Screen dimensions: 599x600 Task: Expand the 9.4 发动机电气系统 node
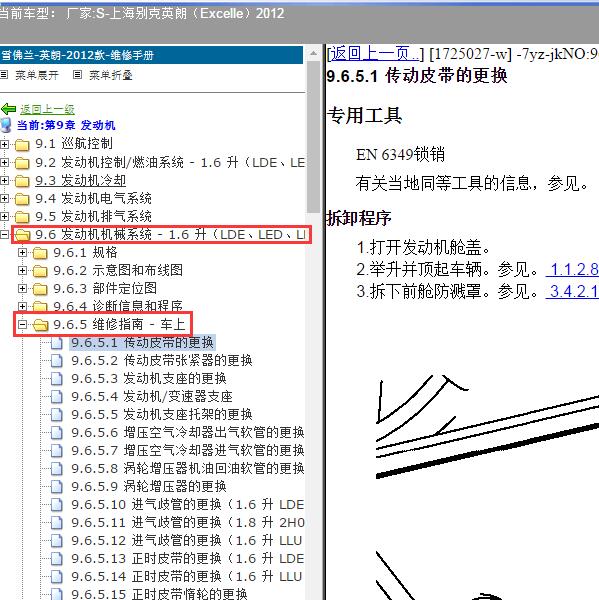(4, 198)
